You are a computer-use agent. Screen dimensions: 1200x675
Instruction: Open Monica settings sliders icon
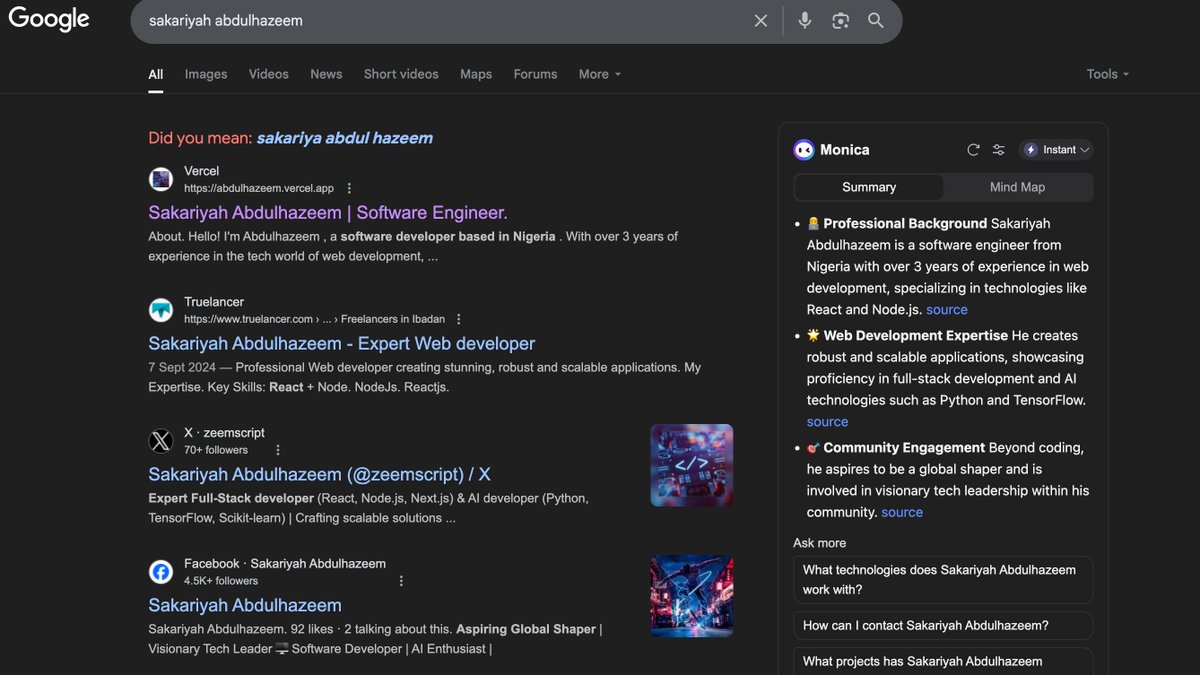(998, 150)
